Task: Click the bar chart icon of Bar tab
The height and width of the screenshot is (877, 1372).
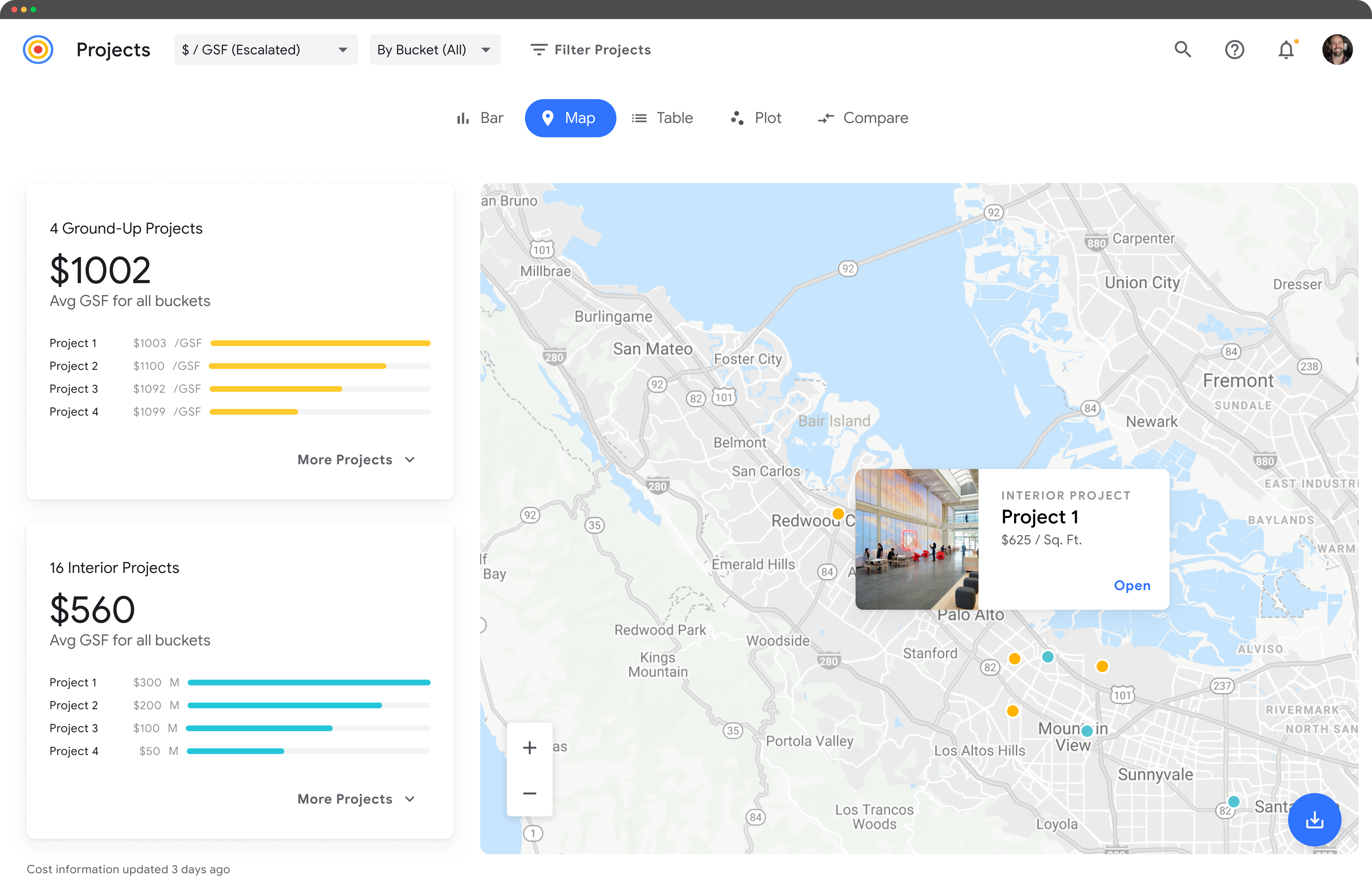Action: tap(463, 118)
